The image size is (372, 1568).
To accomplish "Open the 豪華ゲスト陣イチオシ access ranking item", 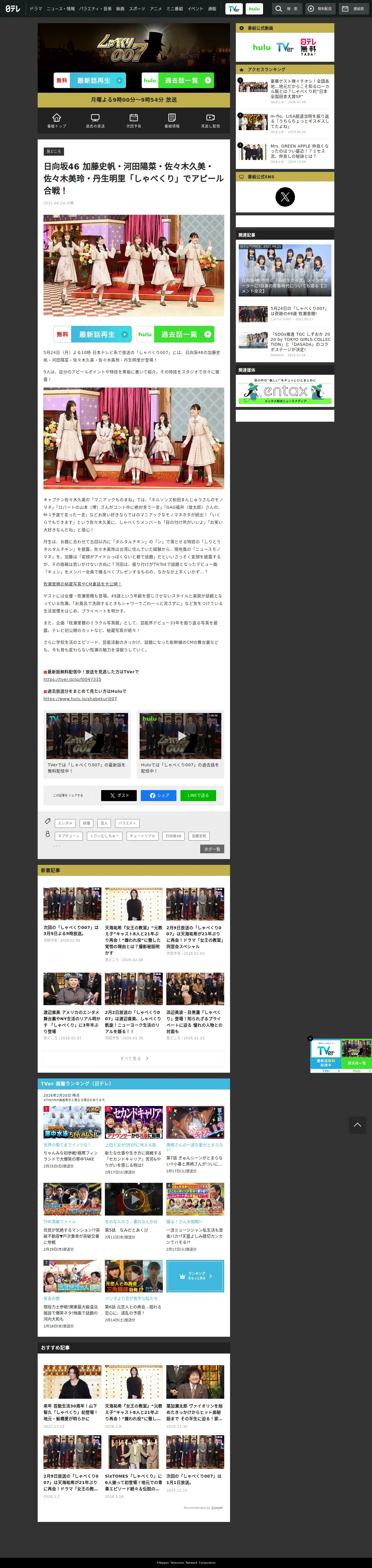I will [x=285, y=91].
